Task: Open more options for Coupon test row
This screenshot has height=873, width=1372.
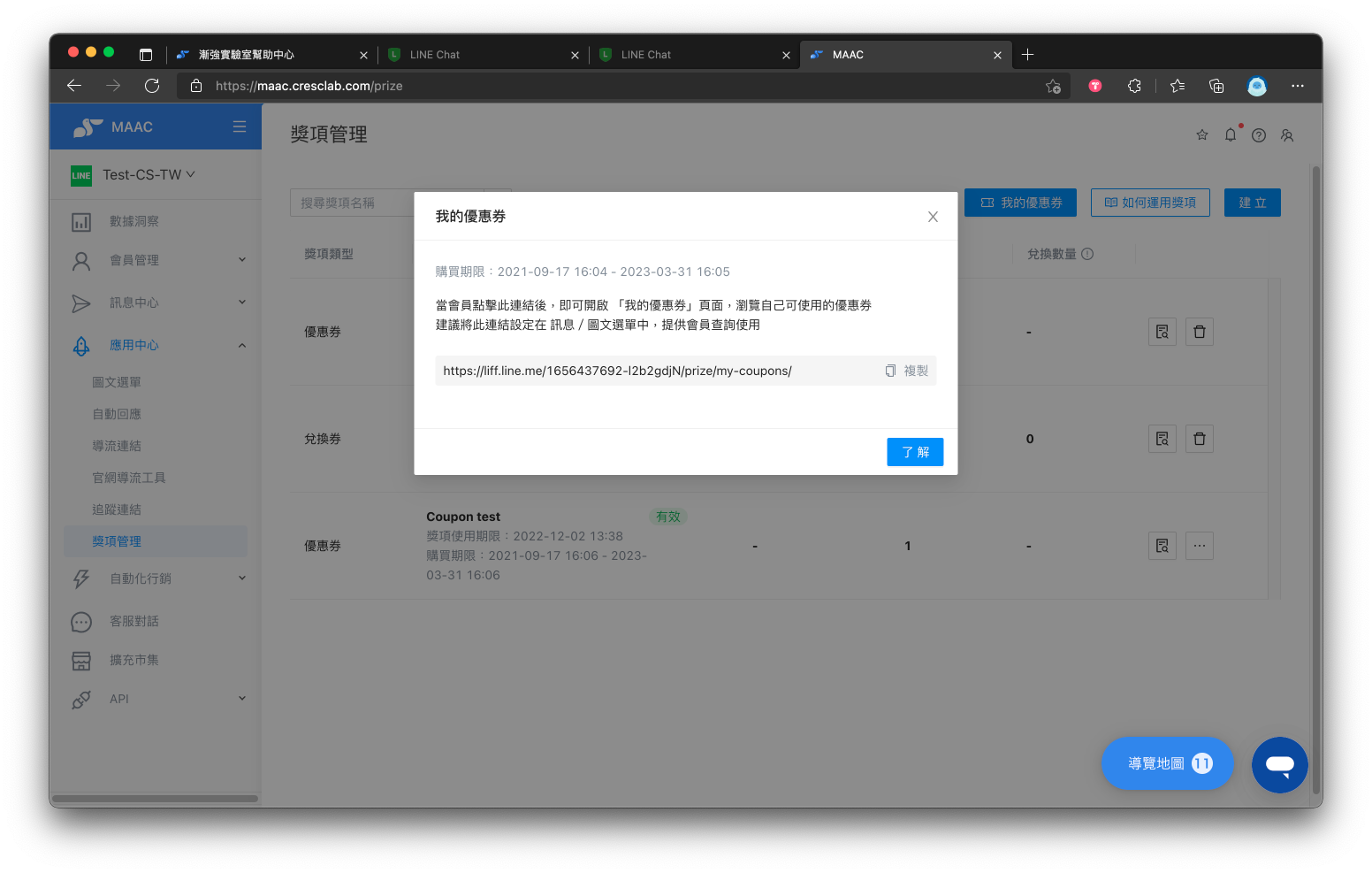Action: pyautogui.click(x=1200, y=546)
